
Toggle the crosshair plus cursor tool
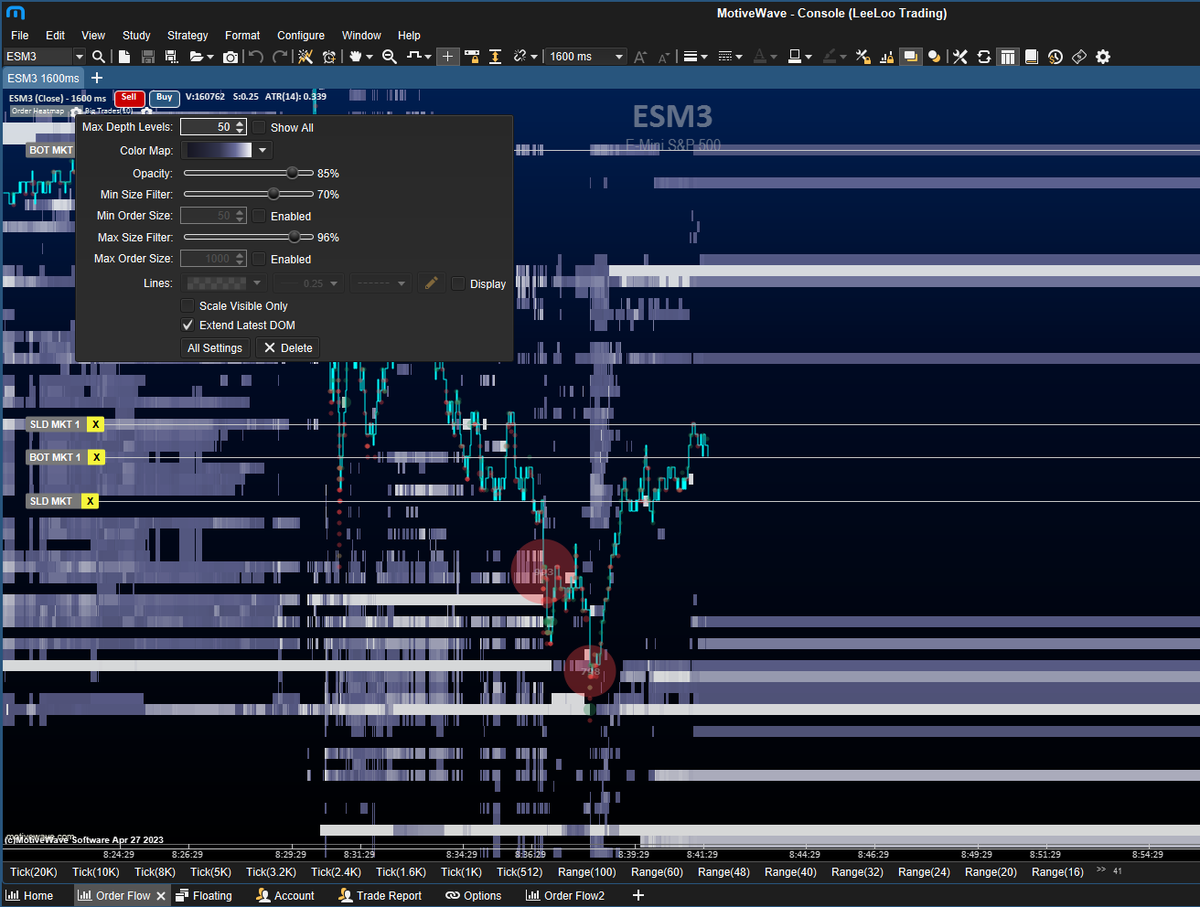447,57
